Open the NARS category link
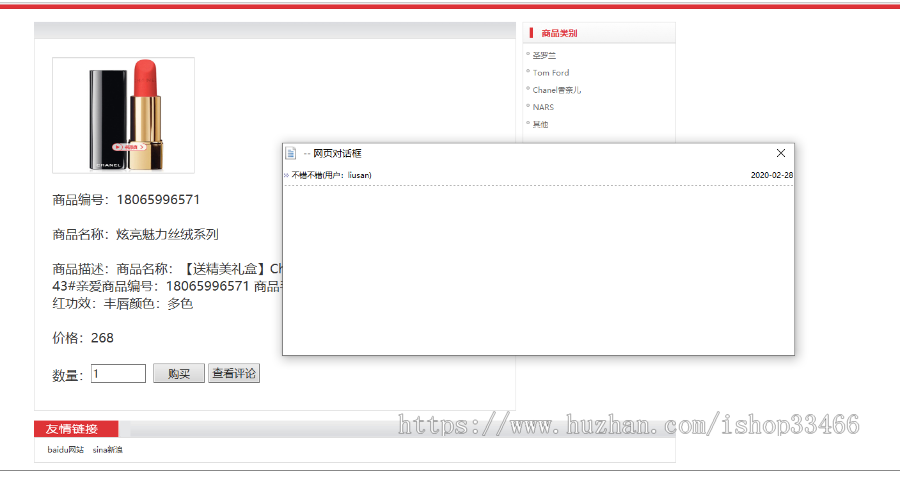 (x=543, y=107)
